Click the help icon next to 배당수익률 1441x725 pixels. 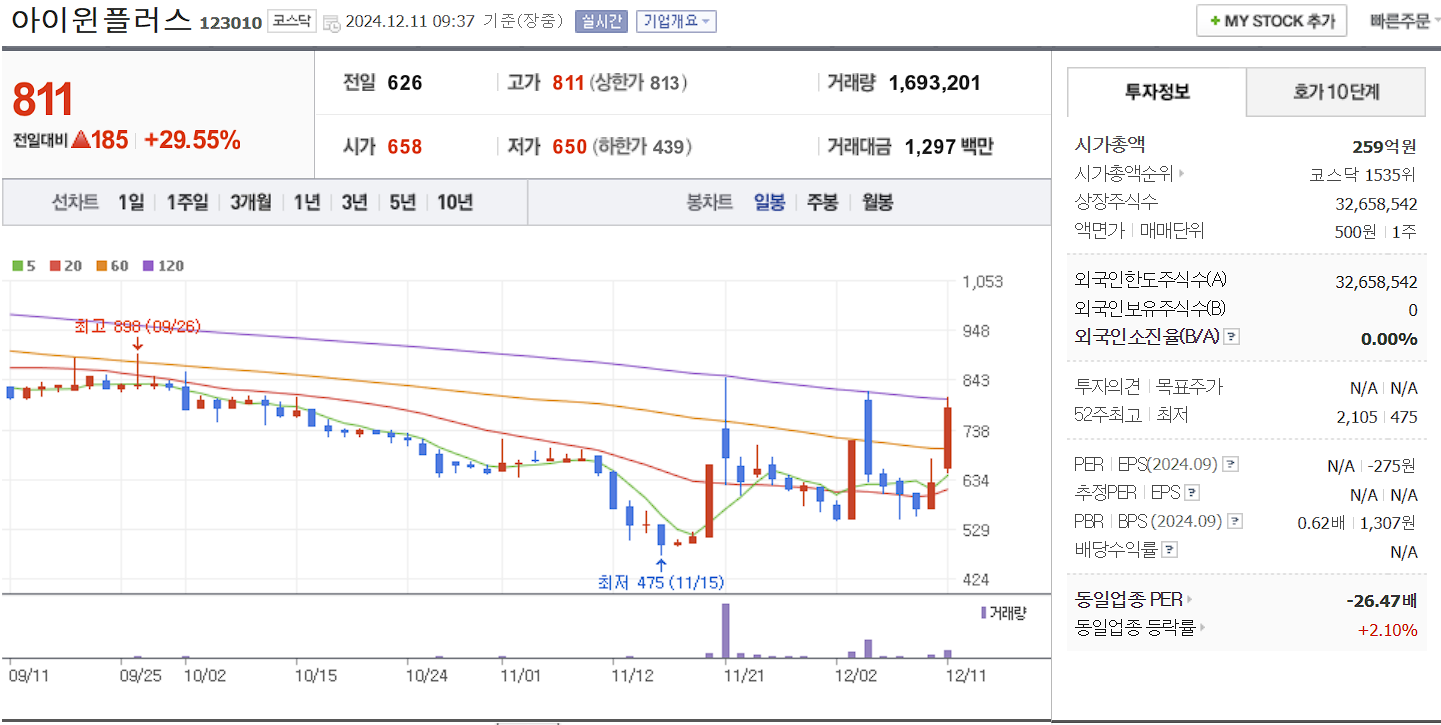1170,550
